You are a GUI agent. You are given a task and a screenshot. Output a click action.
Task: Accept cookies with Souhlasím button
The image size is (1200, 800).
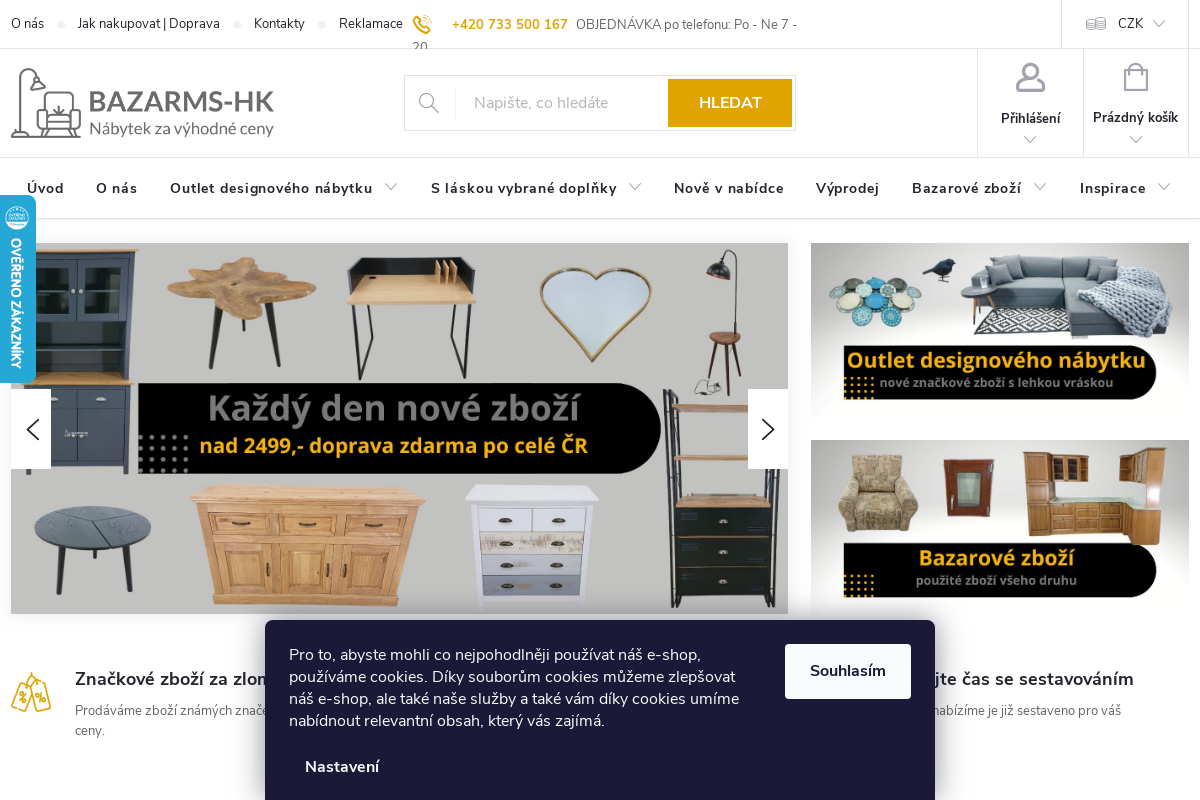[x=848, y=671]
